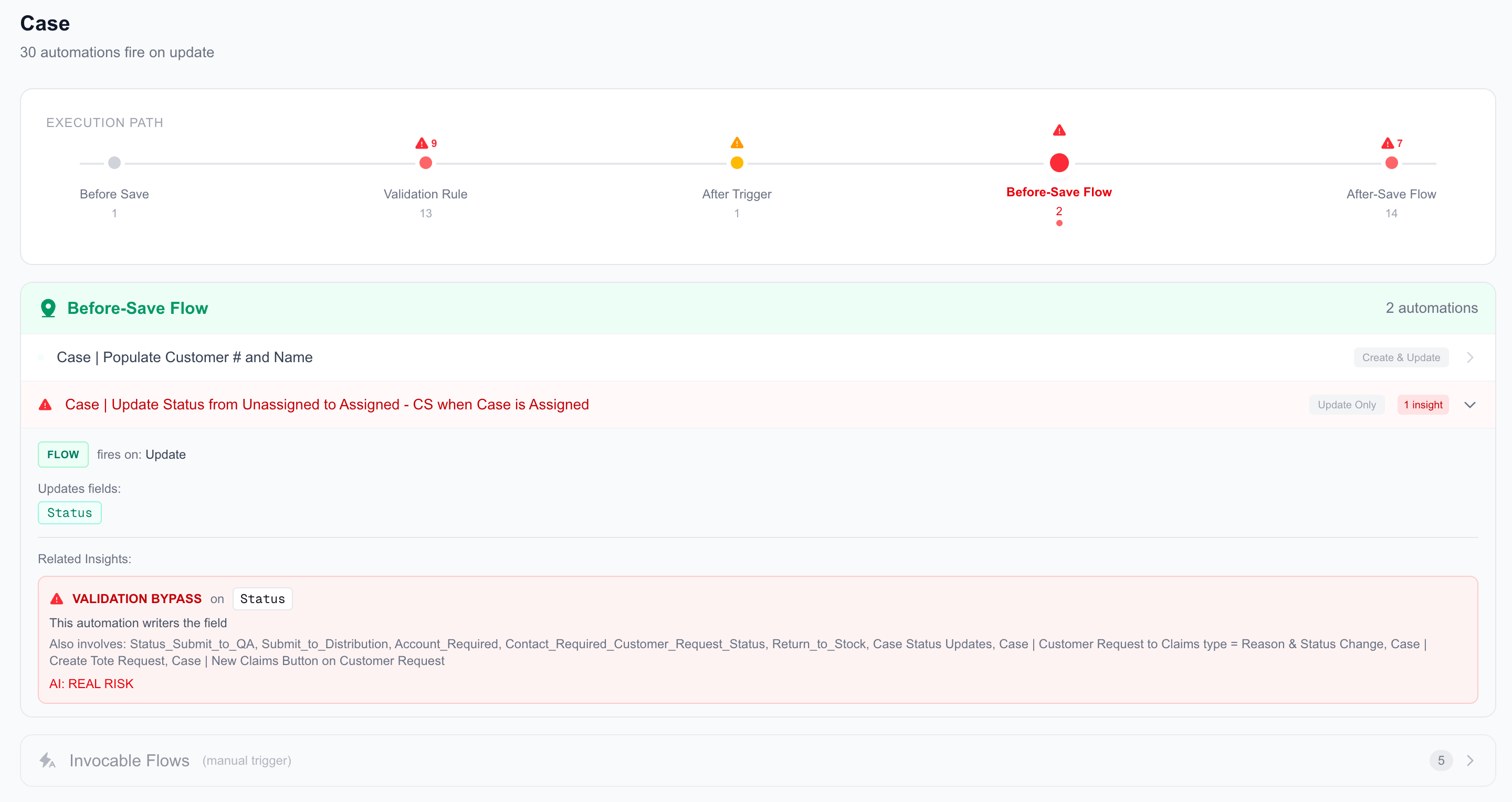This screenshot has width=1512, height=802.
Task: Click the lightning bolt icon next to Invocable Flows
Action: click(x=48, y=761)
